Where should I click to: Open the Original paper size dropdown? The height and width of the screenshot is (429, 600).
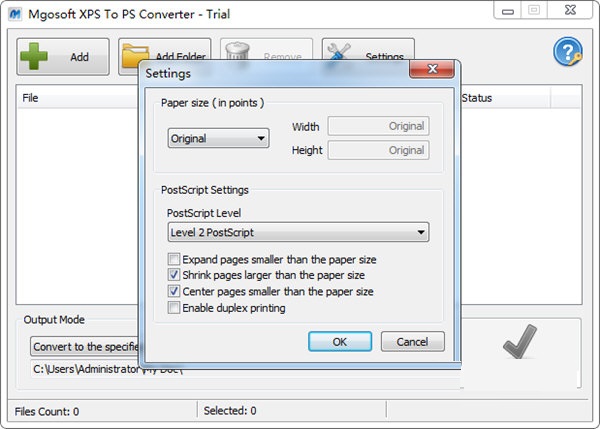(218, 138)
